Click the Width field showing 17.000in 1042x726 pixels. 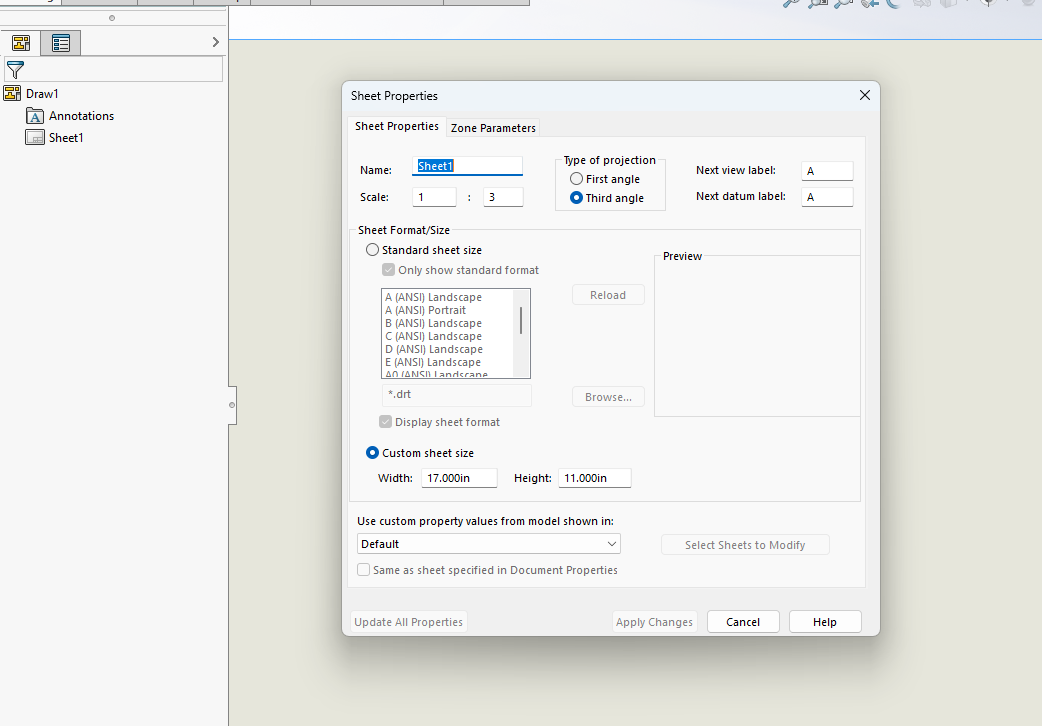[x=459, y=478]
